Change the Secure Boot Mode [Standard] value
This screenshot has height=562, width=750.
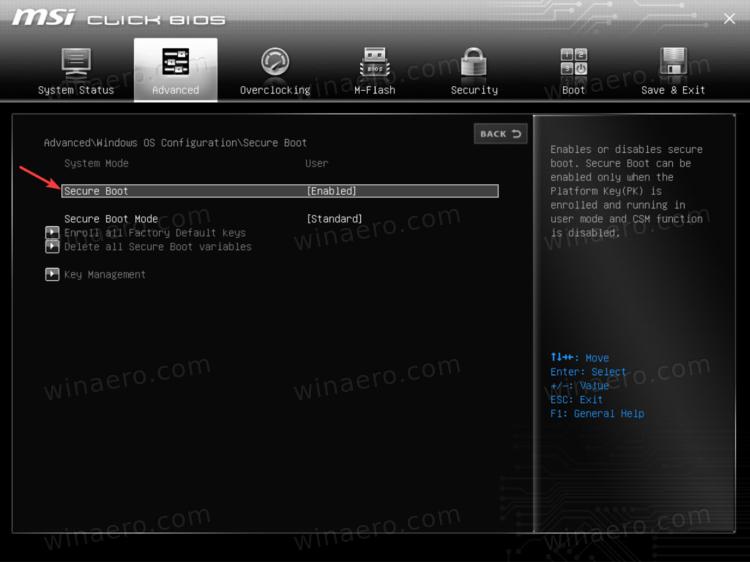click(x=334, y=219)
